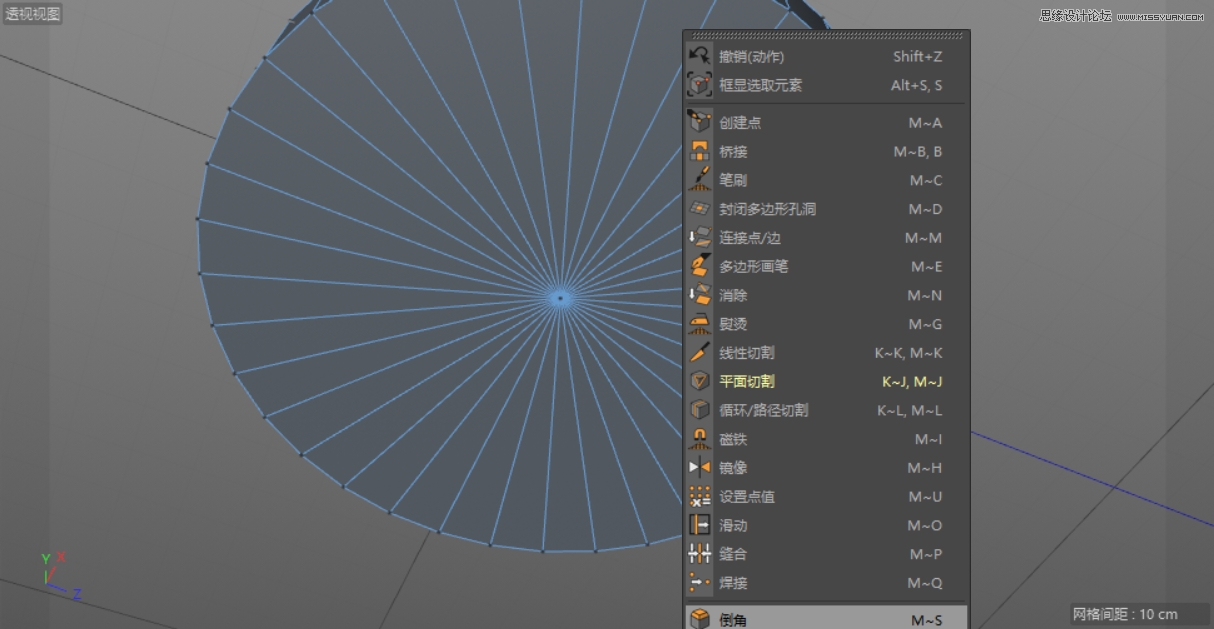Choose 撤销(动作) from the context menu
This screenshot has width=1214, height=629.
[x=760, y=56]
